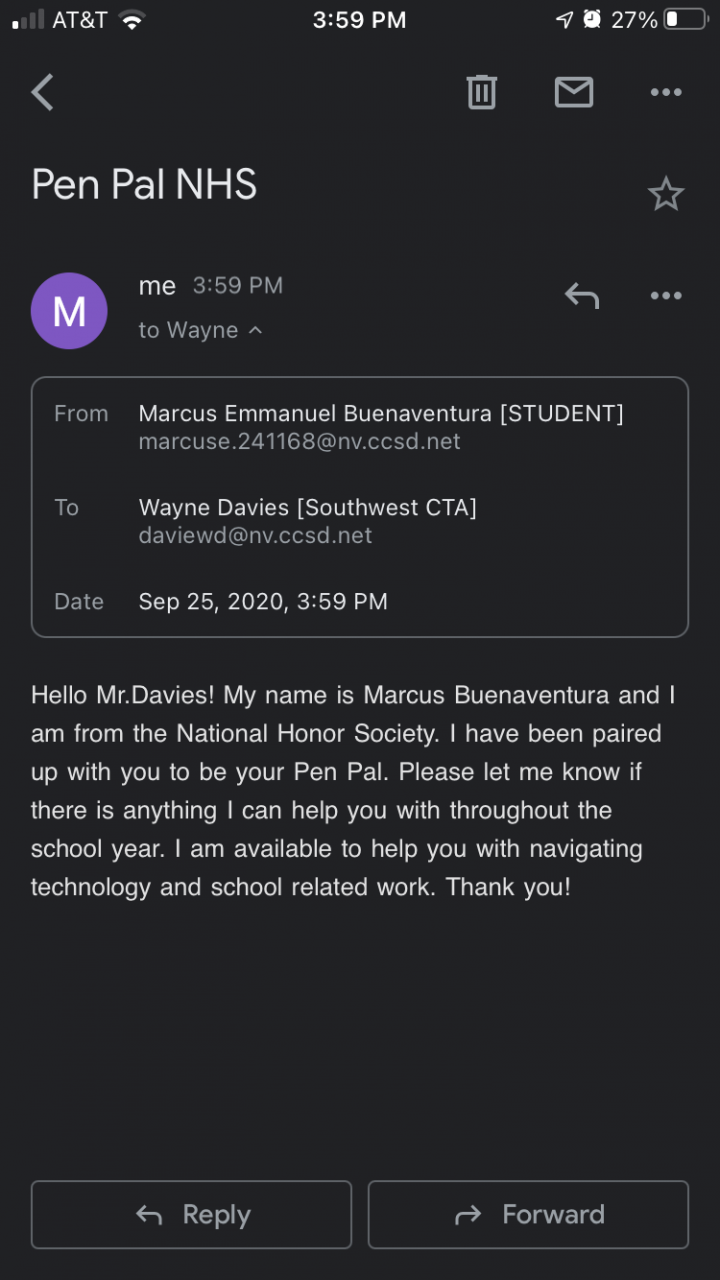Tap the Pen Pal NHS subject
Viewport: 720px width, 1280px height.
(144, 185)
